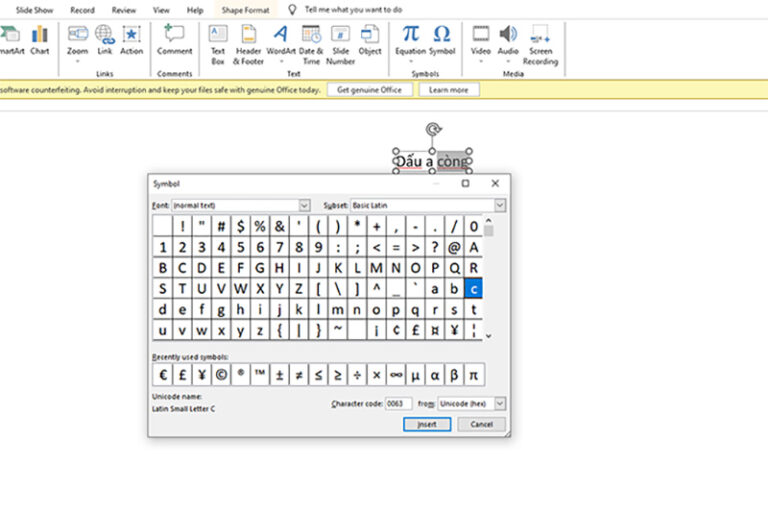Click the Character code input field
Image resolution: width=768 pixels, height=512 pixels.
click(398, 403)
